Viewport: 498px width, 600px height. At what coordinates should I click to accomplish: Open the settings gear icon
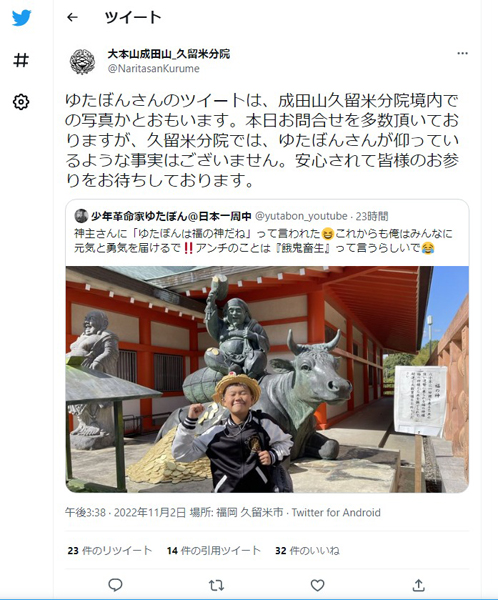[x=21, y=102]
